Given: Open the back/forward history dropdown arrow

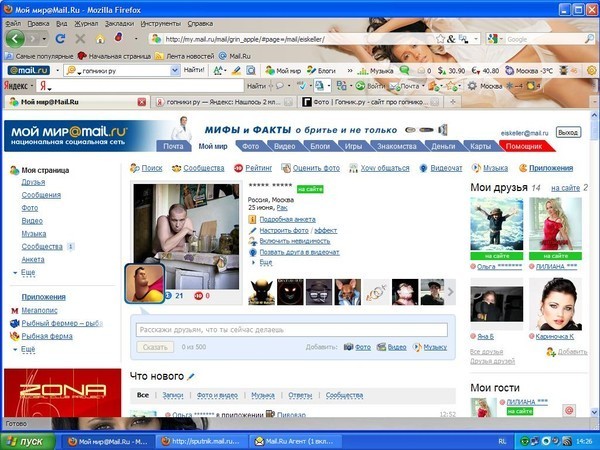Looking at the screenshot, I should click(44, 39).
